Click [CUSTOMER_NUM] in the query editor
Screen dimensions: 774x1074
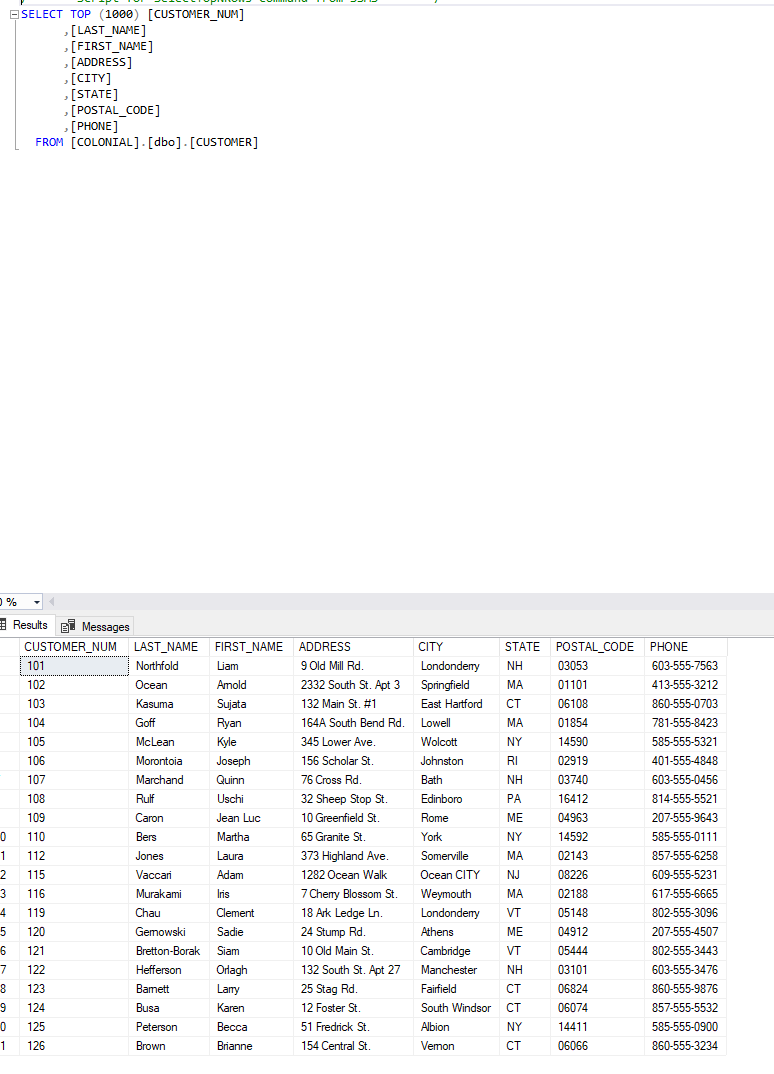click(196, 14)
